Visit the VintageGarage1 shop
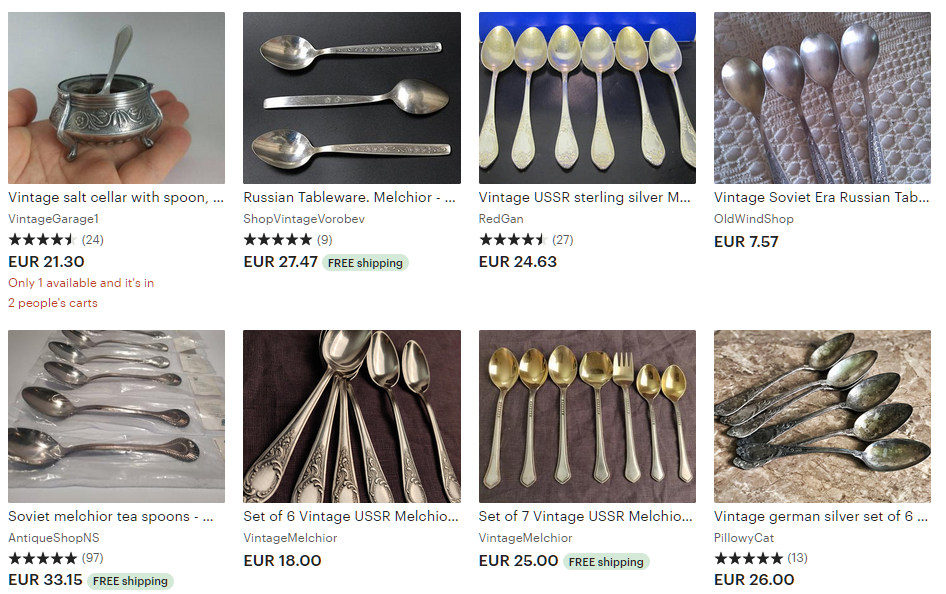Viewport: 946px width, 594px height. [x=53, y=219]
